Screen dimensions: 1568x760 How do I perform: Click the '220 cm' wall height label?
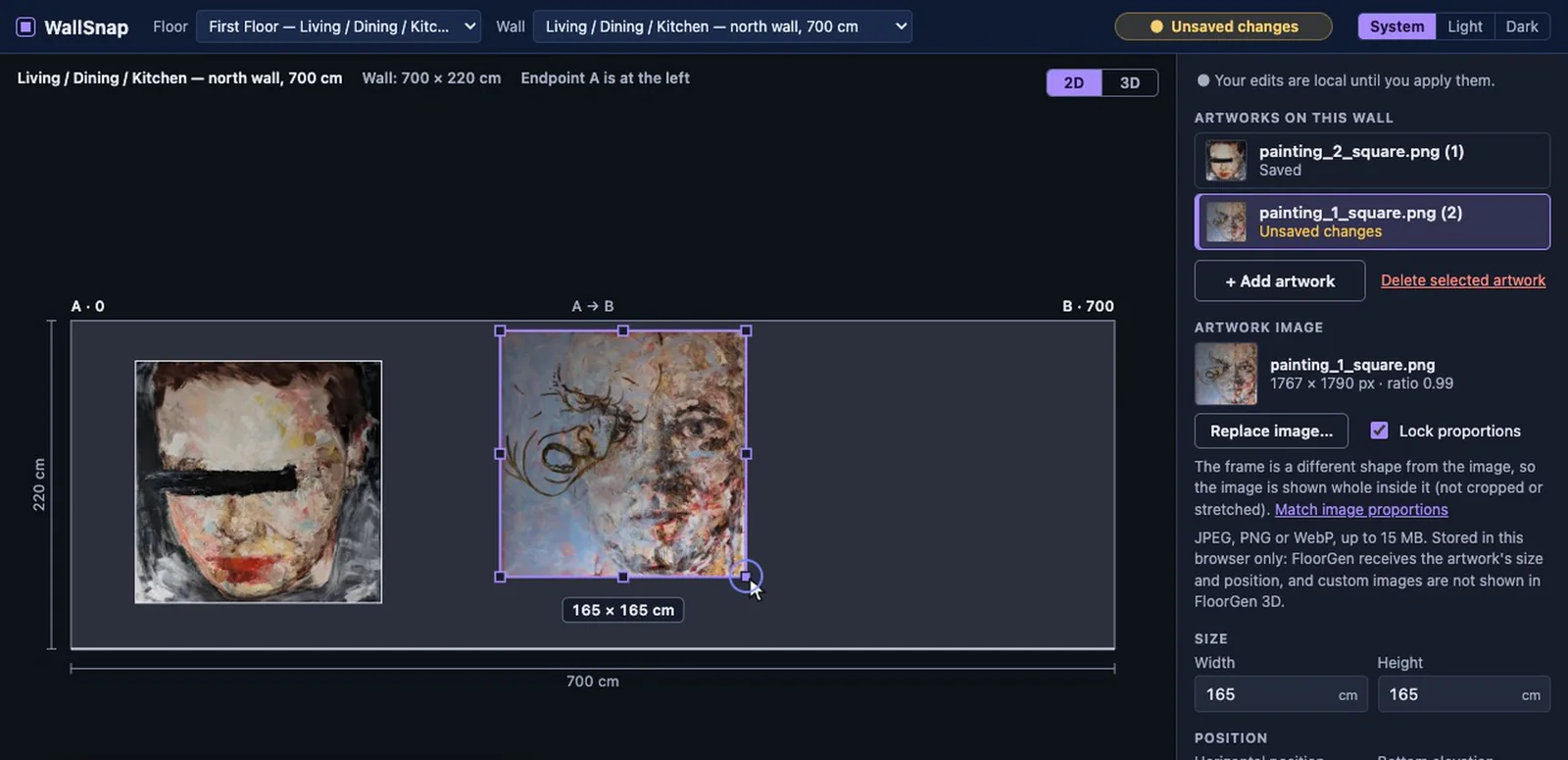[39, 484]
